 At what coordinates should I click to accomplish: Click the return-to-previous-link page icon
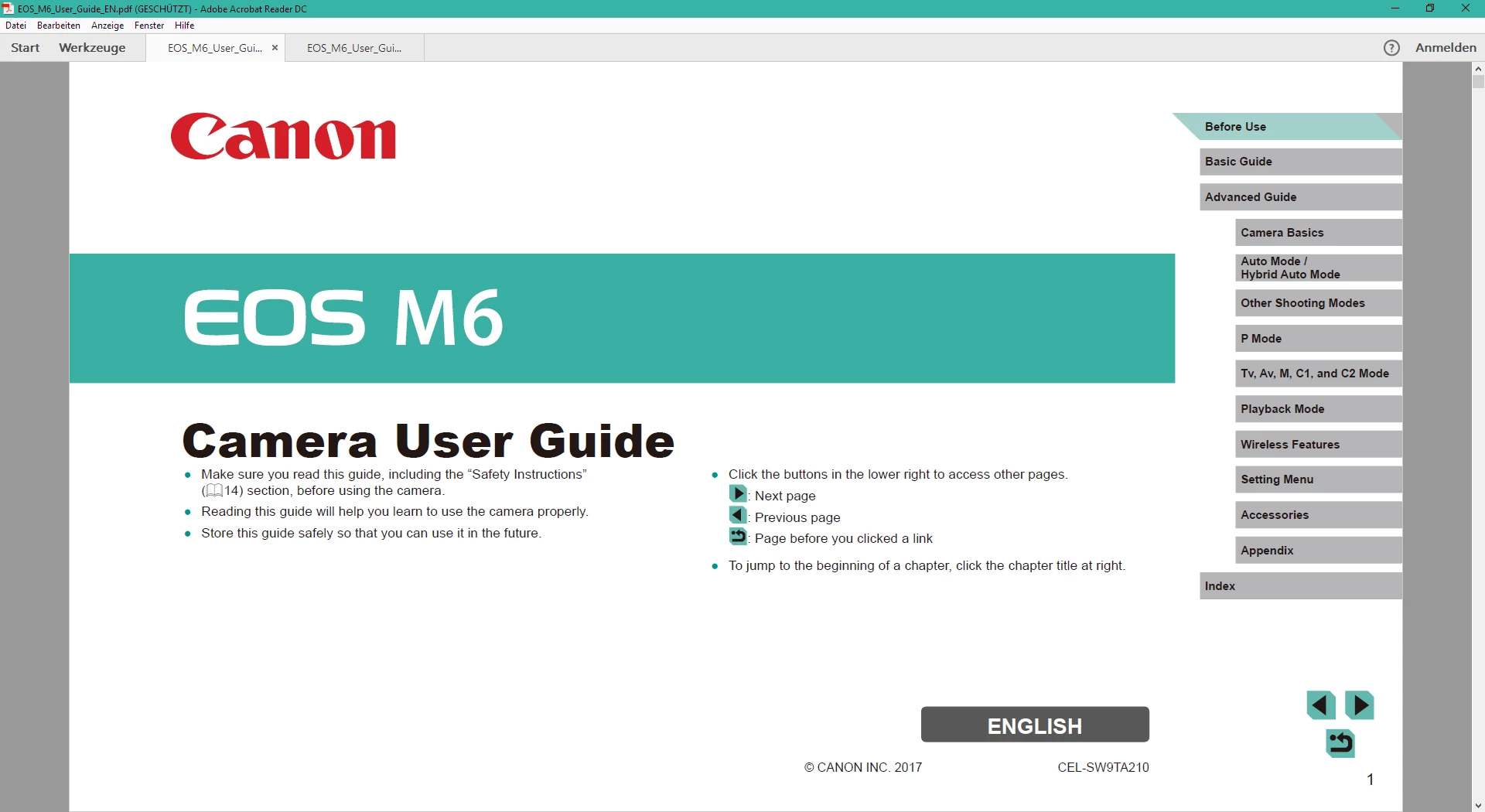point(1340,743)
